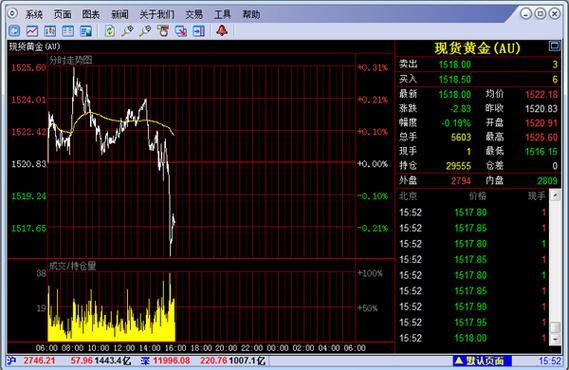The height and width of the screenshot is (370, 569).
Task: Click the news panel toolbar icon
Action: coord(86,31)
